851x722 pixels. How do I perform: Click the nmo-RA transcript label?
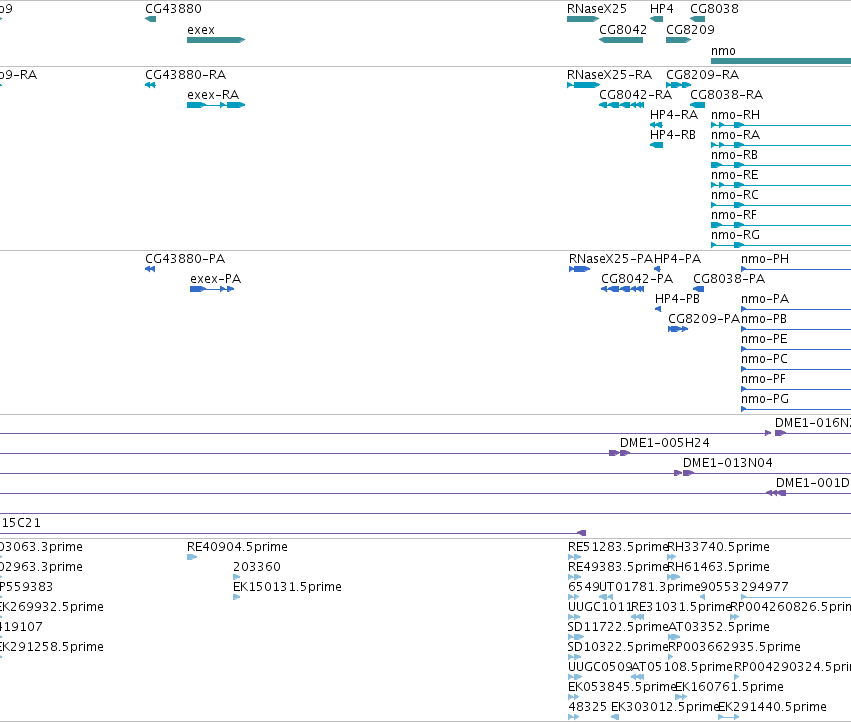coord(735,135)
